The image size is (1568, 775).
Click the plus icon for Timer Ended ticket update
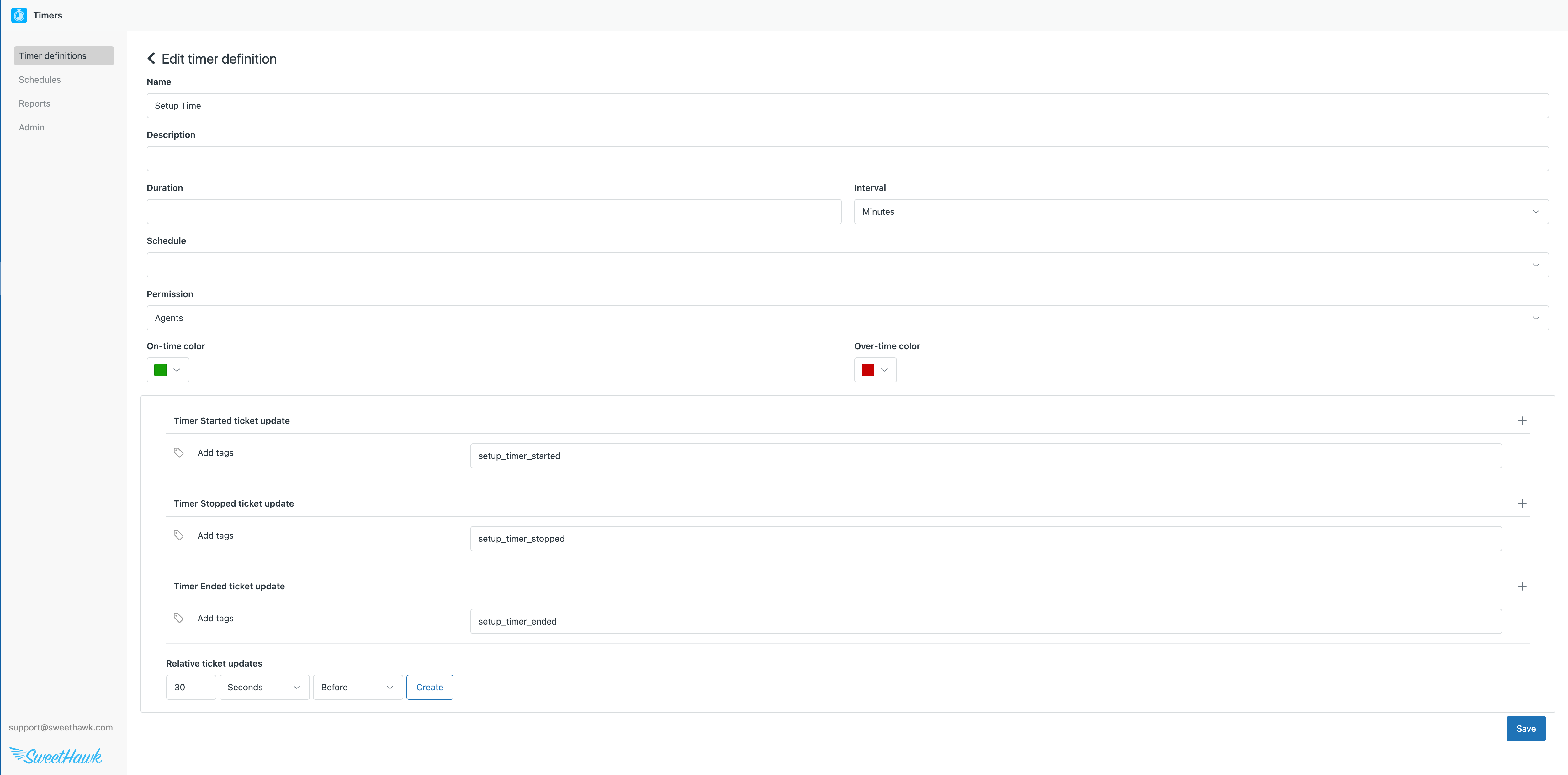(x=1523, y=586)
